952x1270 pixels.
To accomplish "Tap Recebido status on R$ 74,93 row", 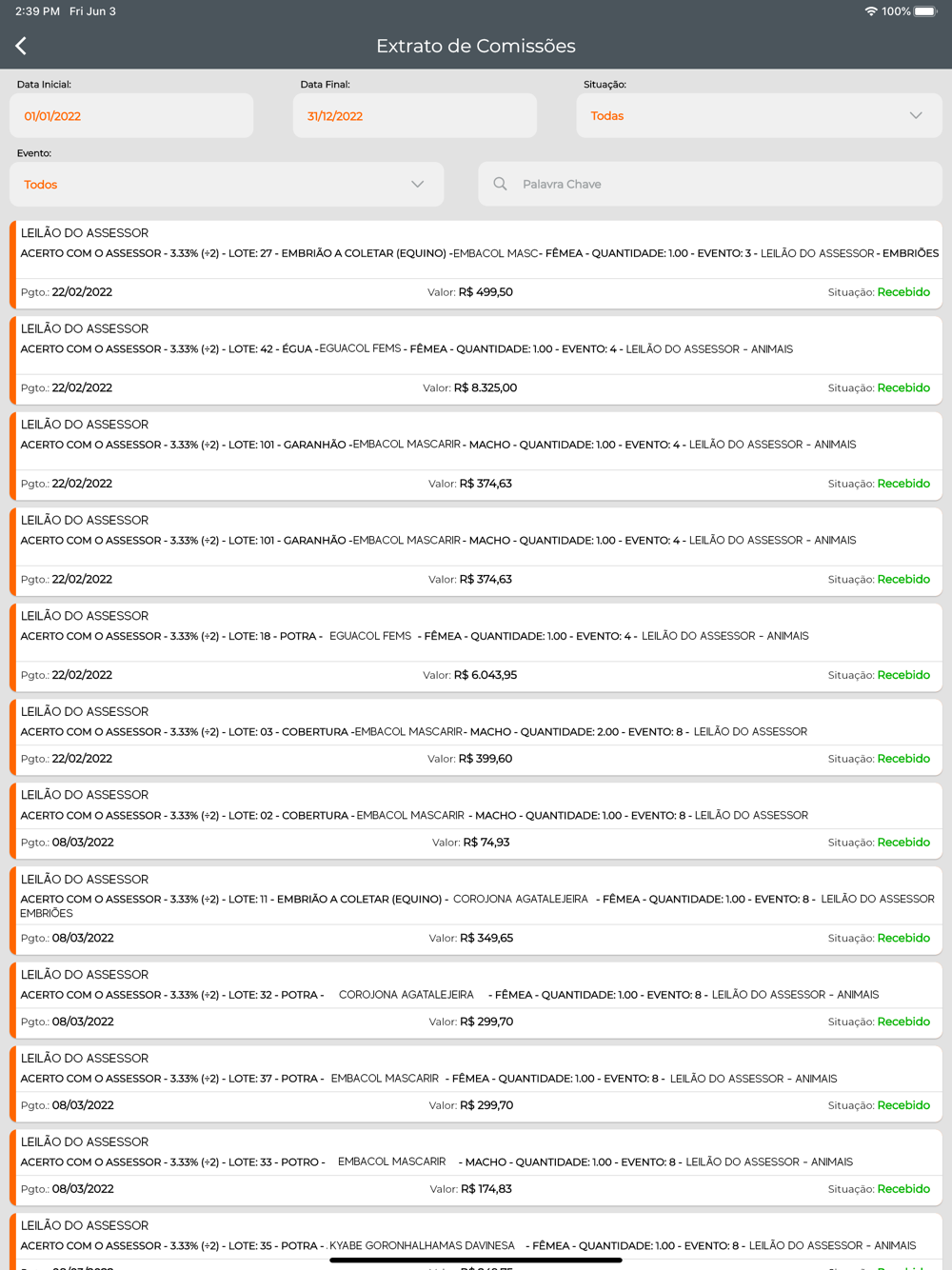I will 903,843.
